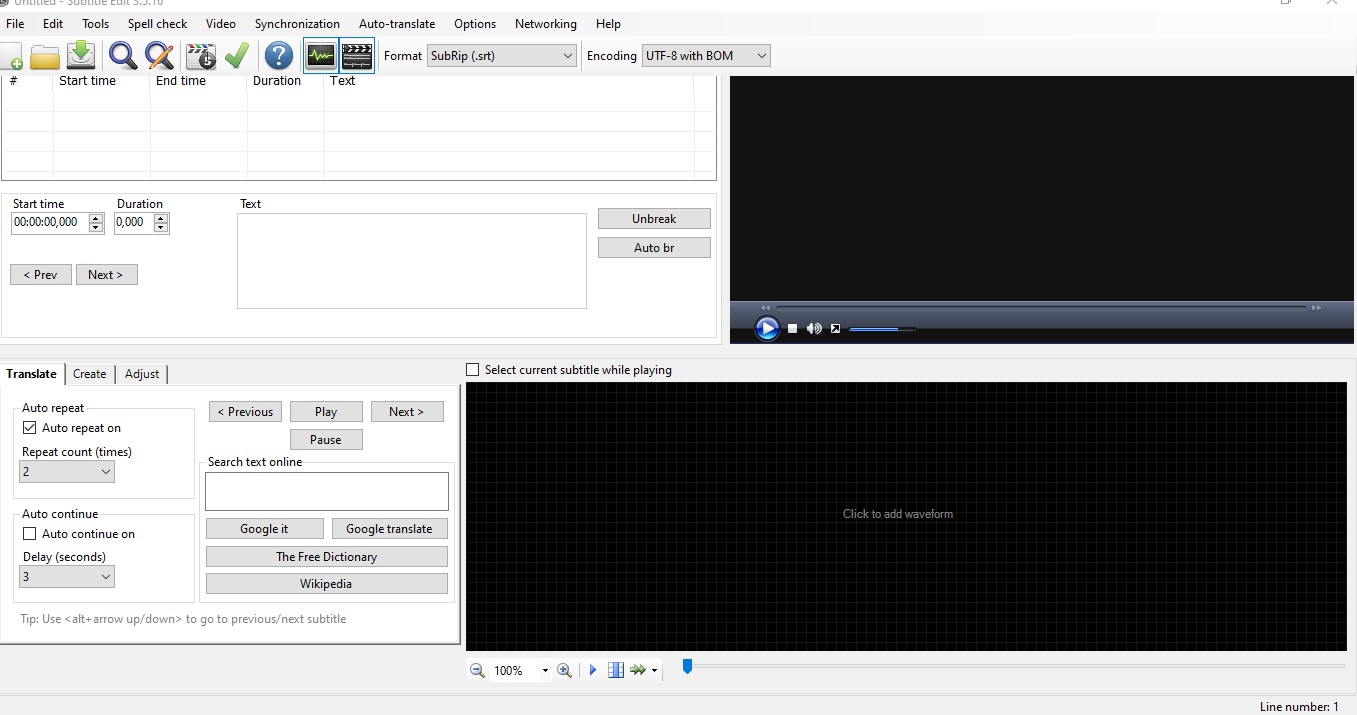Screen dimensions: 1357x715
Task: Launch visual sync from the toolbar
Action: pyautogui.click(x=199, y=56)
